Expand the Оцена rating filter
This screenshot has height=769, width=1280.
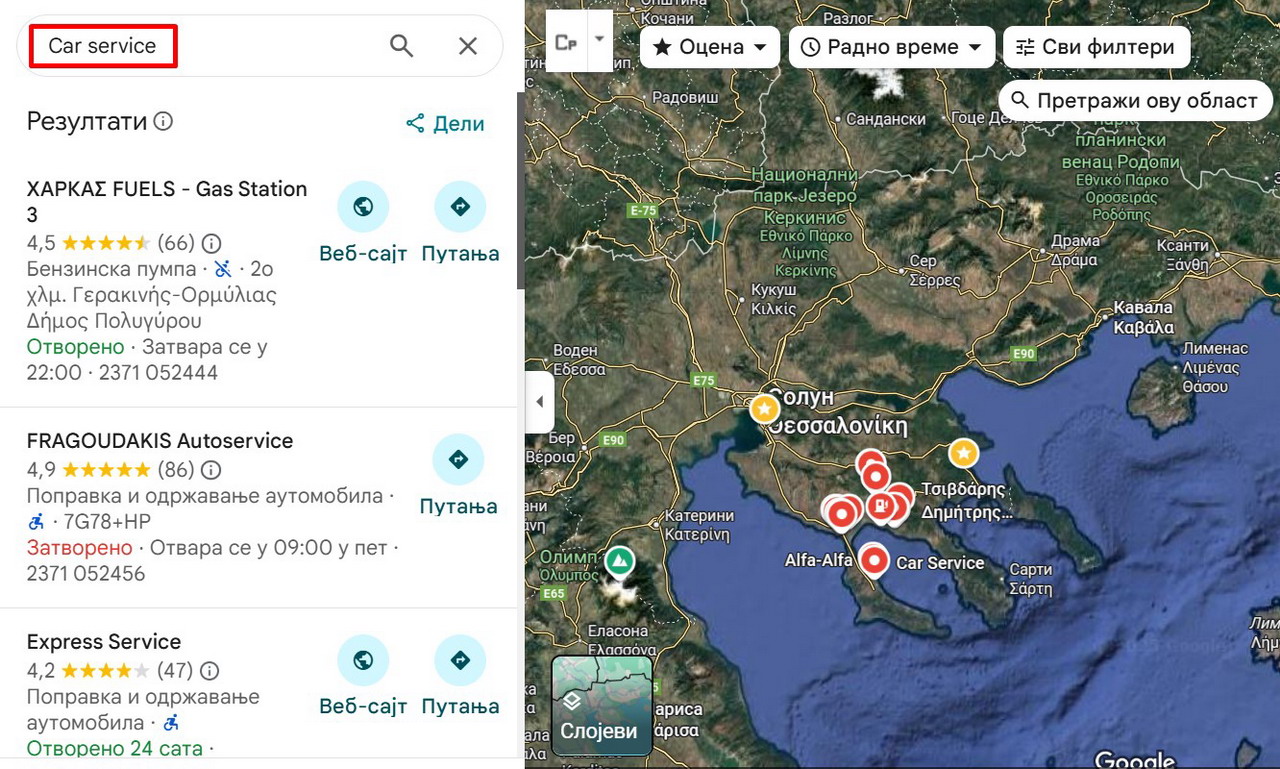[x=710, y=47]
